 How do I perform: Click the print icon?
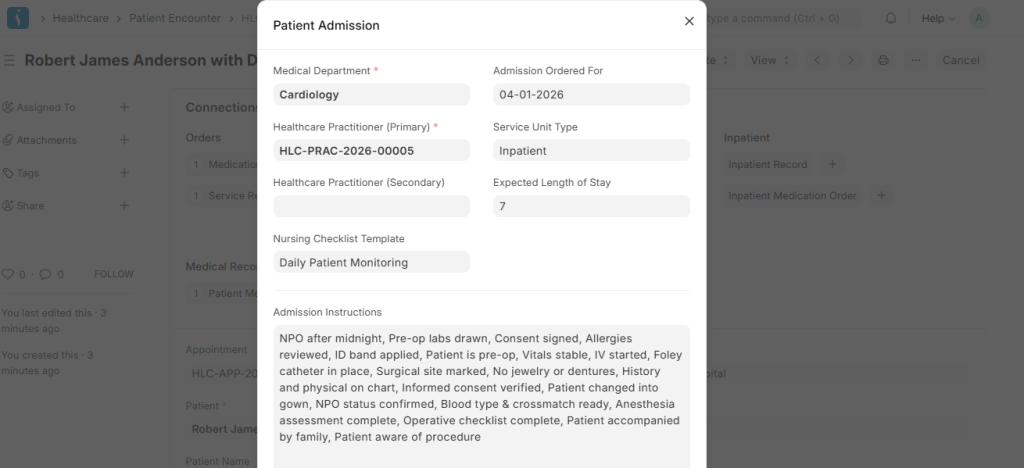click(x=883, y=60)
